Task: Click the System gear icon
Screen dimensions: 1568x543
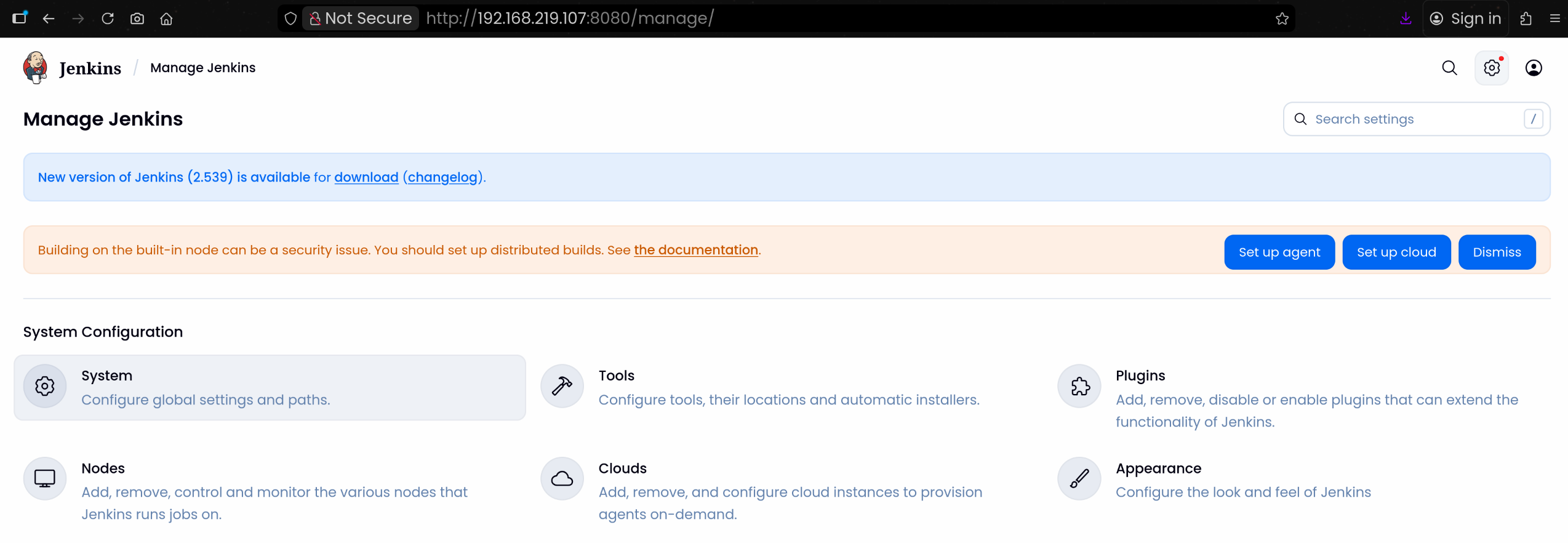Action: (45, 387)
